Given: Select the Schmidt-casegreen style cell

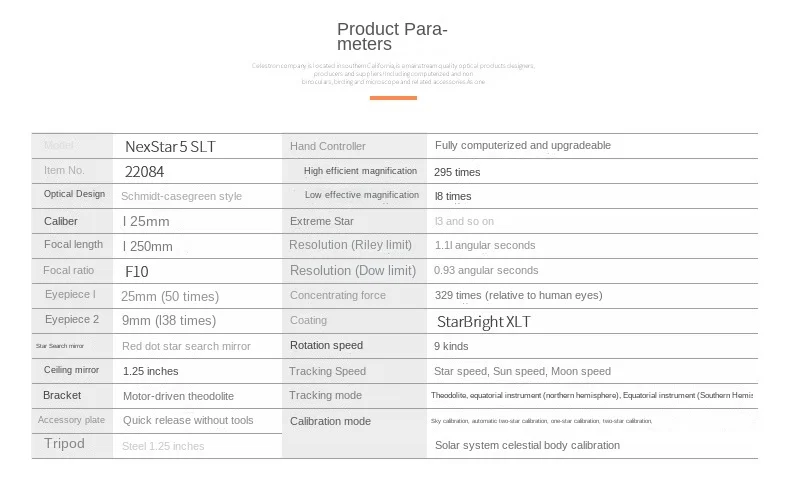Looking at the screenshot, I should click(x=182, y=196).
